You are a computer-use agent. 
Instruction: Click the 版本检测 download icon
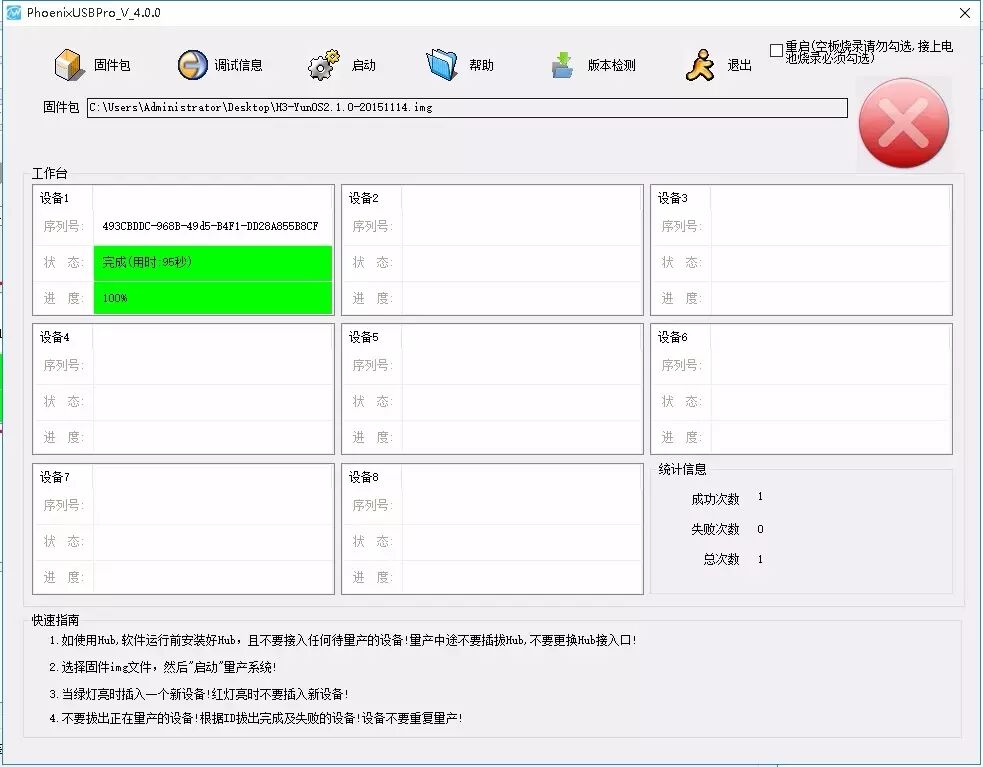(x=563, y=65)
